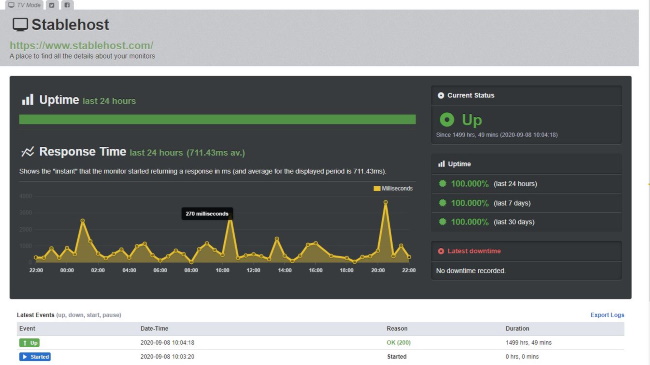Click the OK (200) reason text

click(x=398, y=343)
